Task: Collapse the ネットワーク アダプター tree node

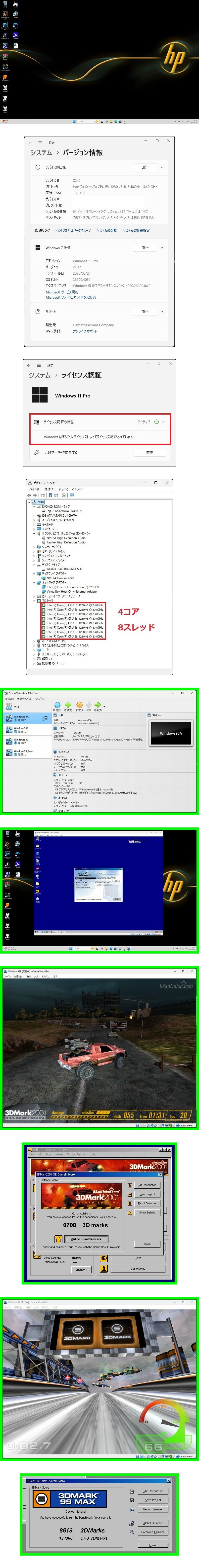Action: click(x=34, y=582)
